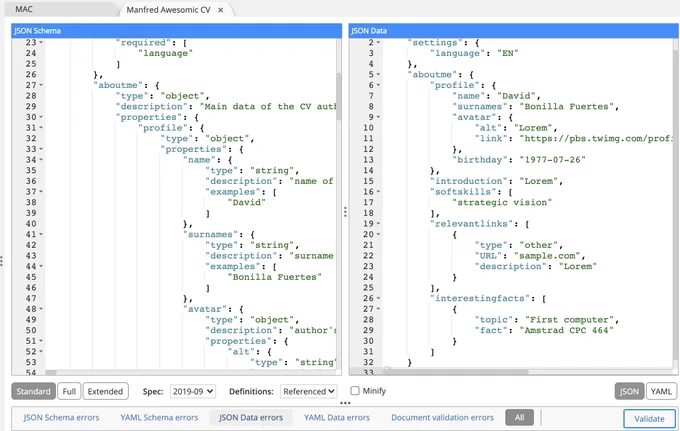This screenshot has height=431, width=680.
Task: Collapse schema line 31 "profile" fold arrow
Action: [x=41, y=128]
